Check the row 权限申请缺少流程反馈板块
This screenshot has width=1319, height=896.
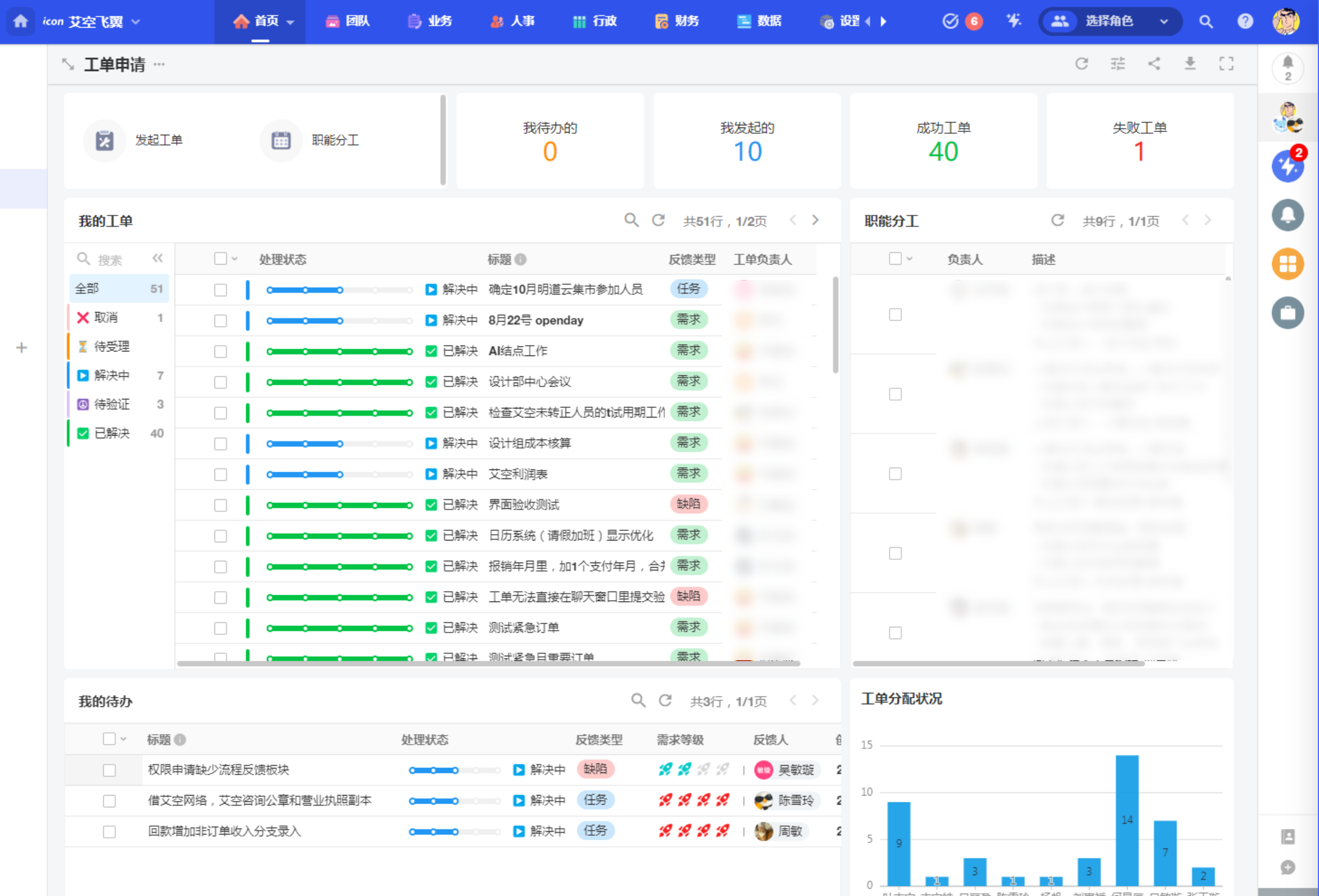[x=109, y=770]
